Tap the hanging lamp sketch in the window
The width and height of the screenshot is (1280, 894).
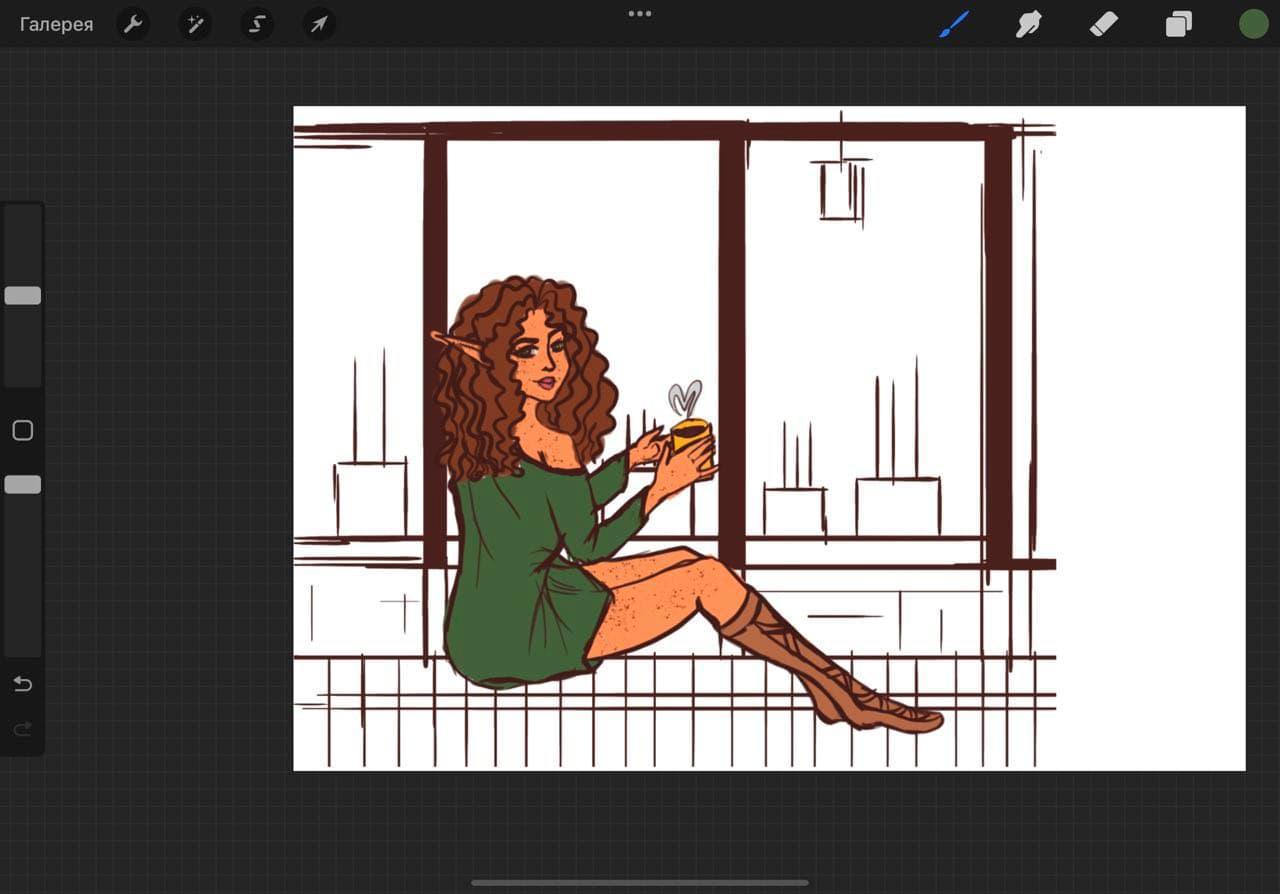[x=841, y=189]
